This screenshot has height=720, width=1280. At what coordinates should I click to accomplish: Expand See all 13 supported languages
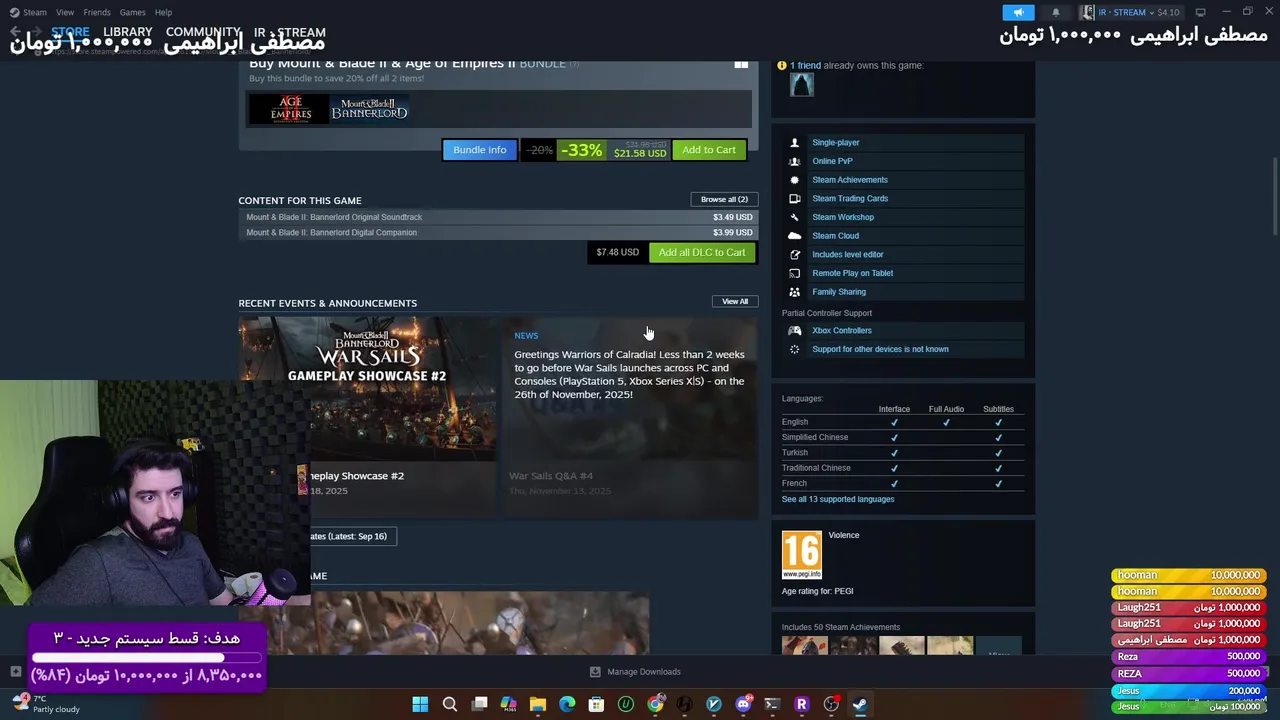coord(838,499)
